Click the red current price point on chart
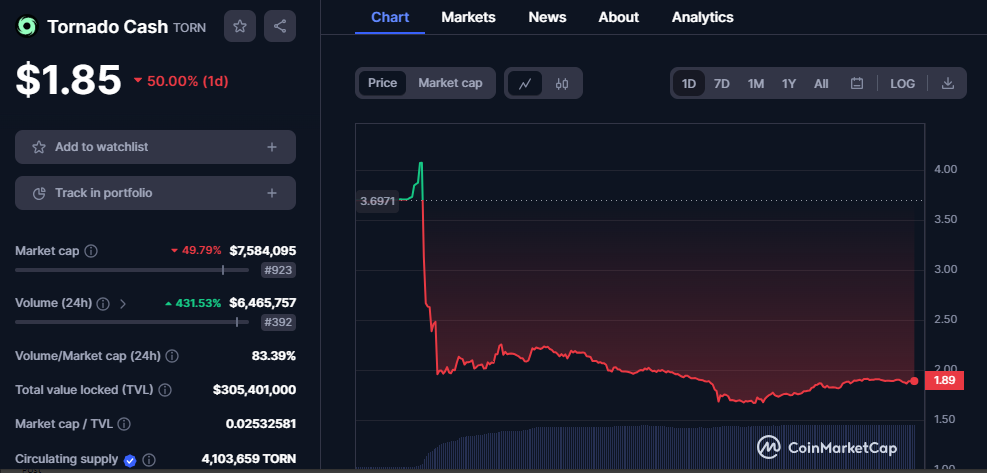The image size is (987, 473). point(914,381)
